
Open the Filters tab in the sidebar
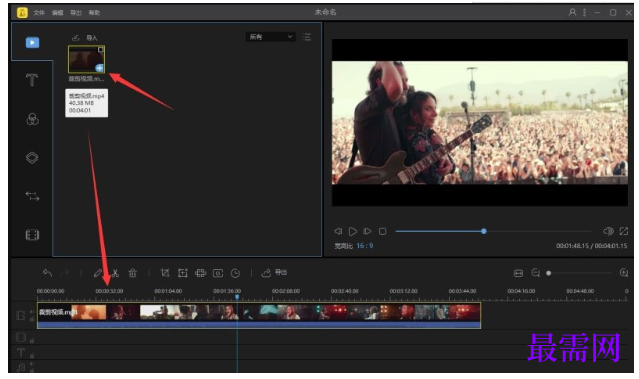click(x=33, y=119)
